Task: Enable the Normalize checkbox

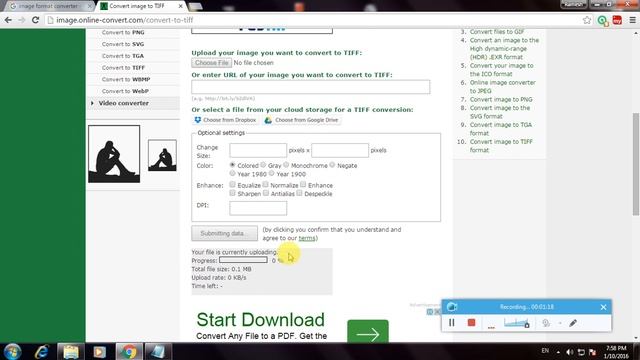Action: [x=266, y=184]
